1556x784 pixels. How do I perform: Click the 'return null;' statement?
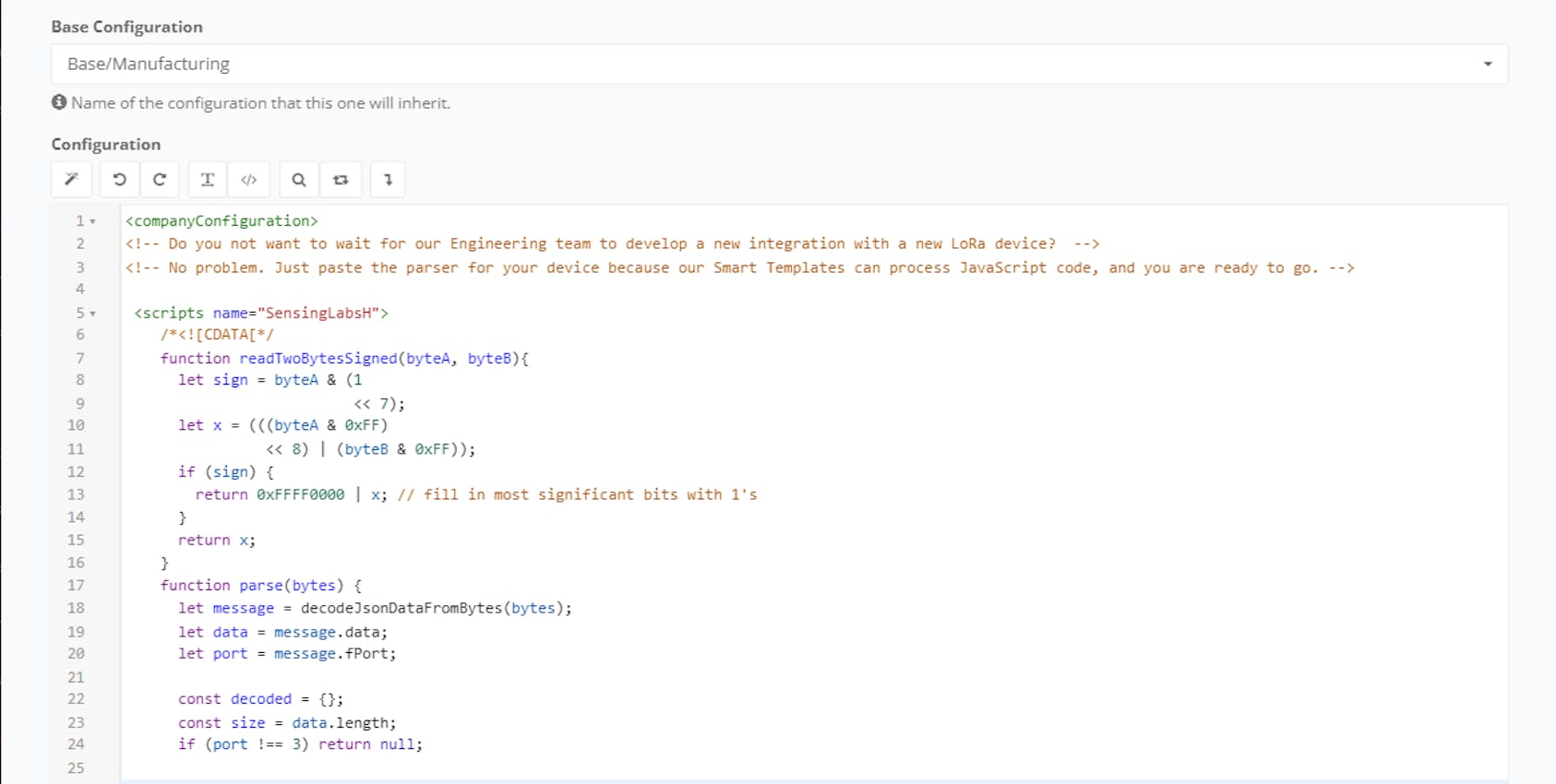(x=370, y=744)
